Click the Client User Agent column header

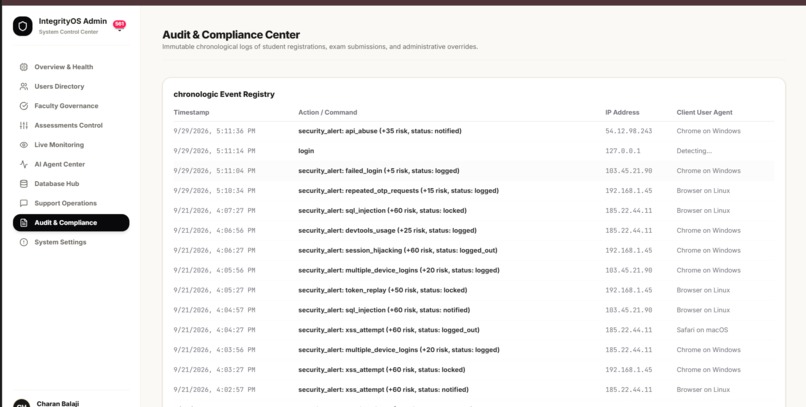click(x=704, y=112)
